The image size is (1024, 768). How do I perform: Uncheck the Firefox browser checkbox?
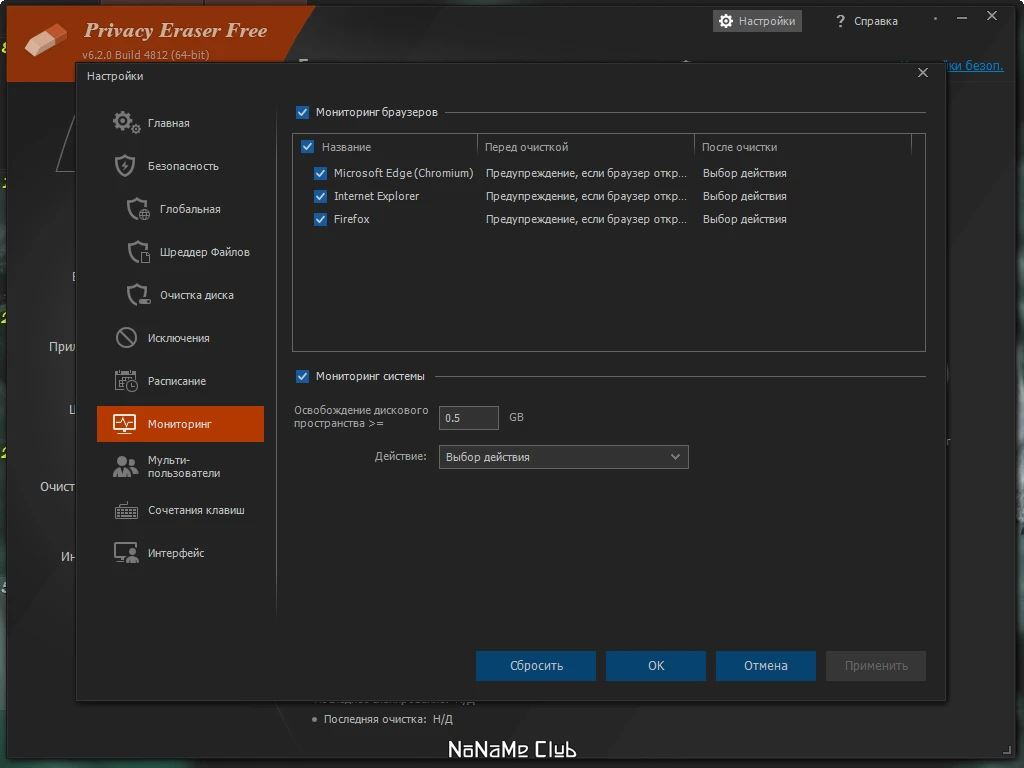click(320, 219)
